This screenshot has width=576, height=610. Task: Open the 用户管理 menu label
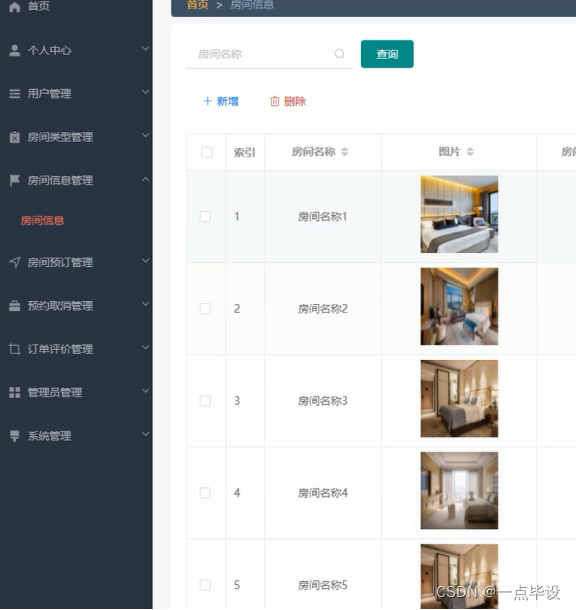click(49, 94)
